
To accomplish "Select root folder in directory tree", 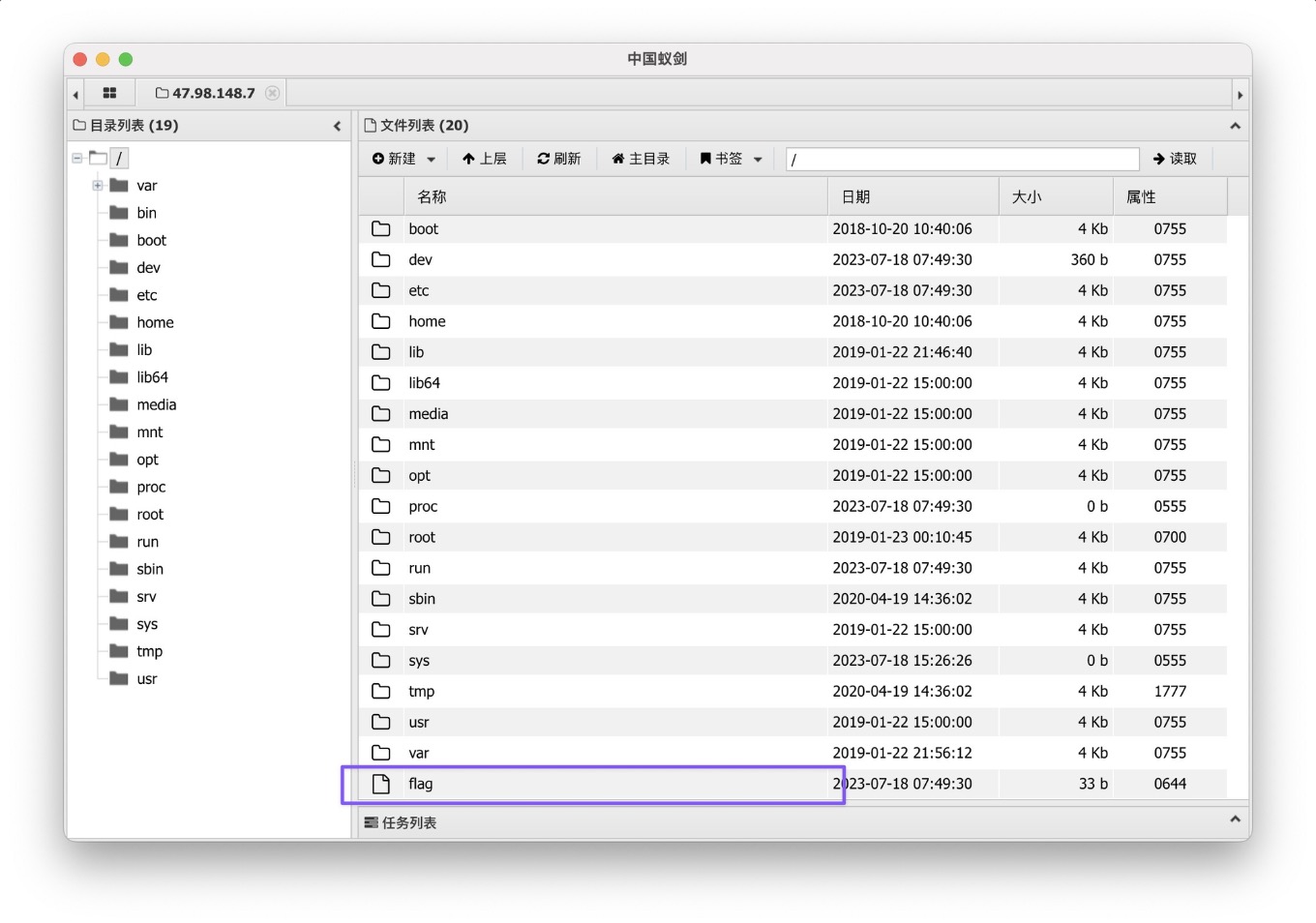I will pos(150,515).
